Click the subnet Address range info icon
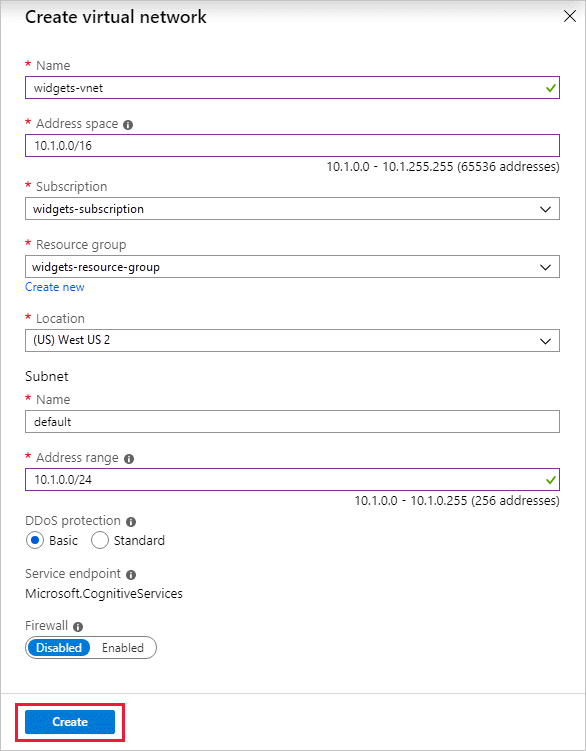Viewport: 586px width, 751px height. click(x=129, y=459)
